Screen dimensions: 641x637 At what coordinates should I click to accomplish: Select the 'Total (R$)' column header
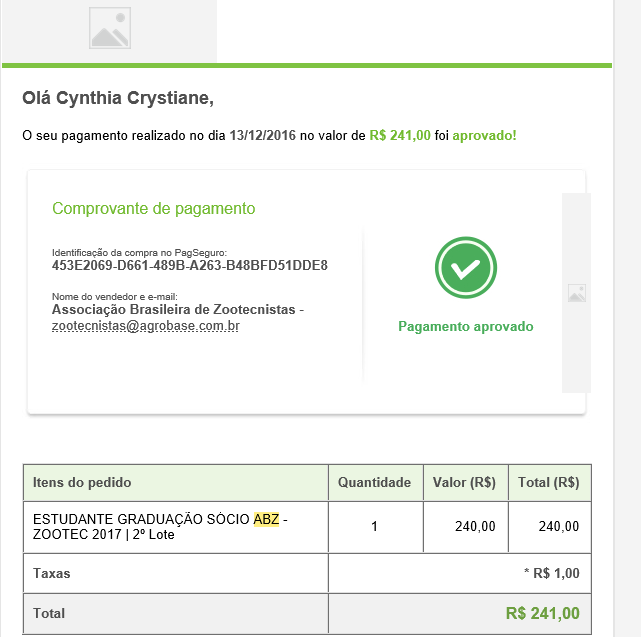tap(549, 482)
